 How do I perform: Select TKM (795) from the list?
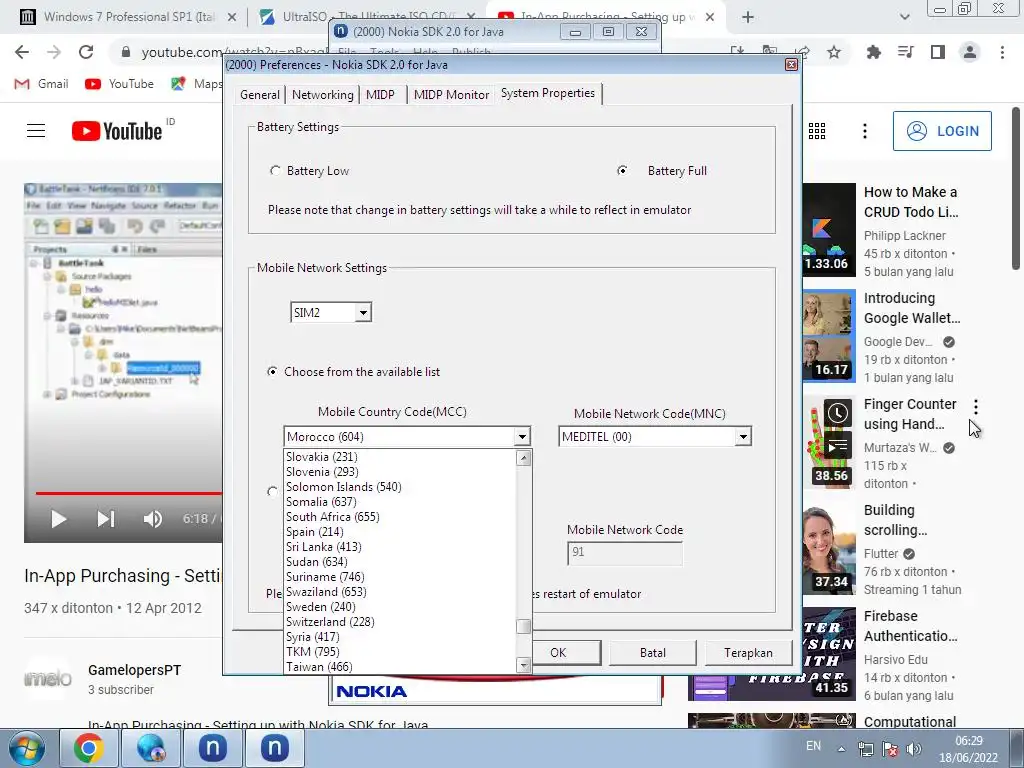(400, 652)
